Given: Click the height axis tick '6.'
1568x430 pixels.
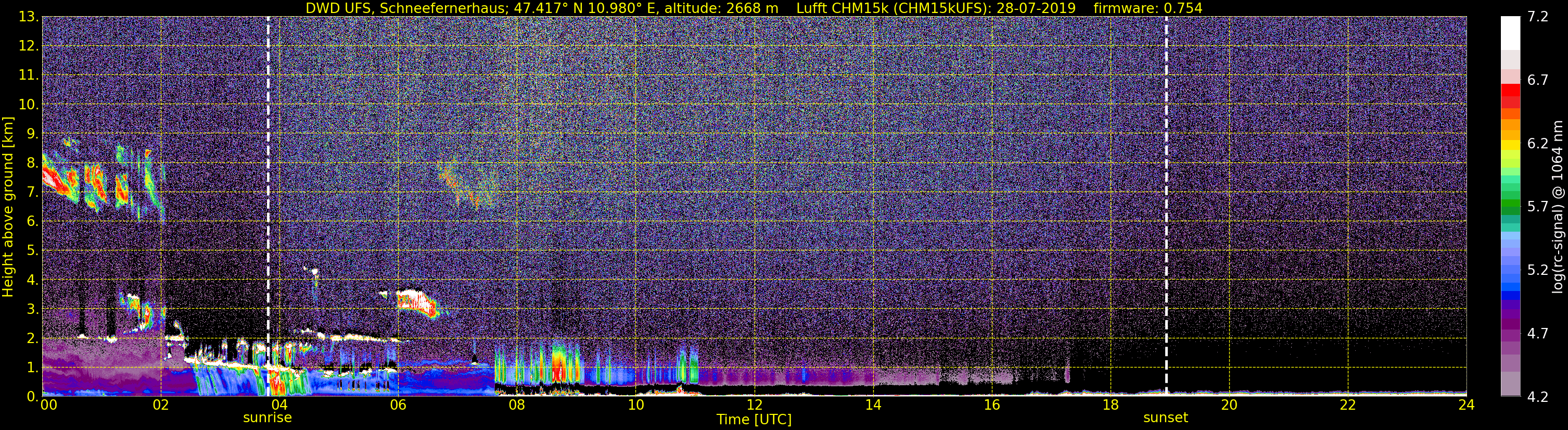Looking at the screenshot, I should pyautogui.click(x=32, y=222).
